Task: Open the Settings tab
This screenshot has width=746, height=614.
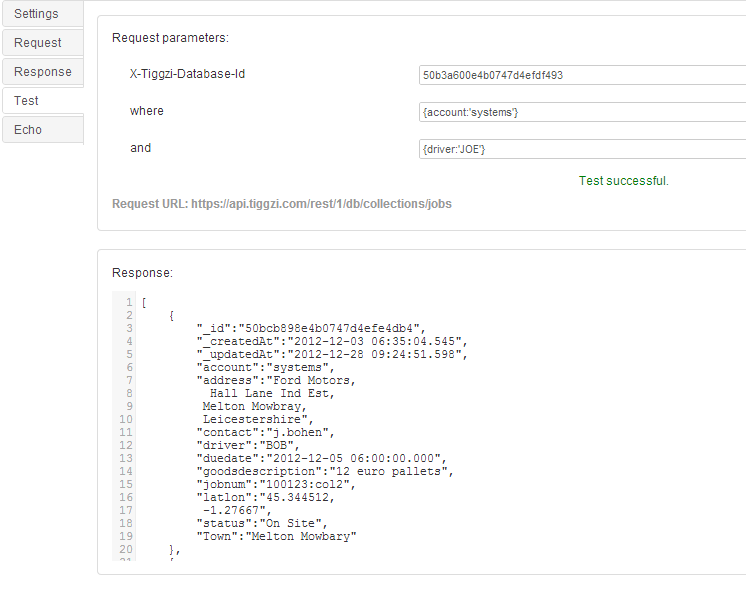Action: [x=37, y=14]
